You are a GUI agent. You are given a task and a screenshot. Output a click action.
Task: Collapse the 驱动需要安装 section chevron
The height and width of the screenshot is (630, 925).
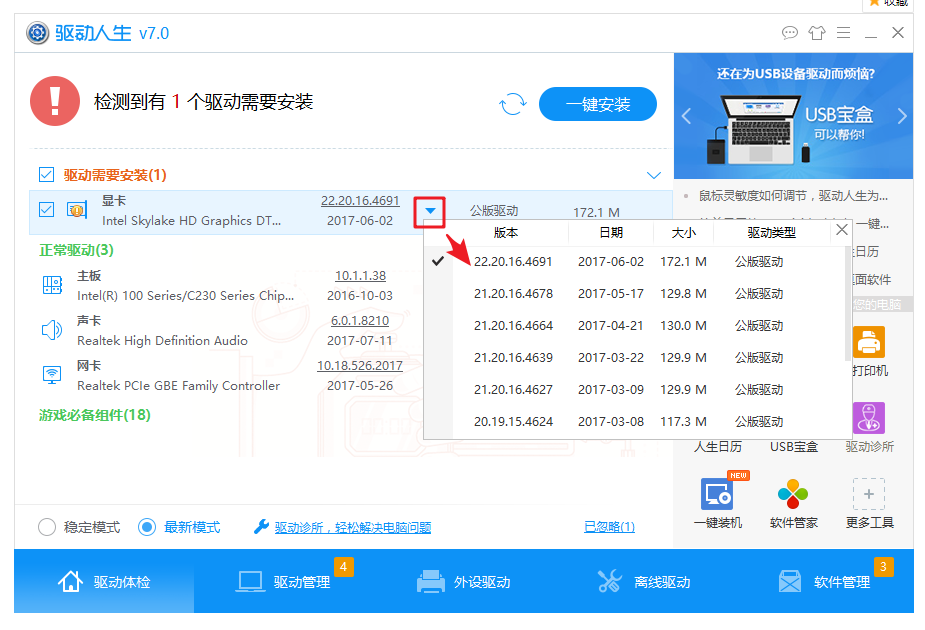tap(654, 174)
